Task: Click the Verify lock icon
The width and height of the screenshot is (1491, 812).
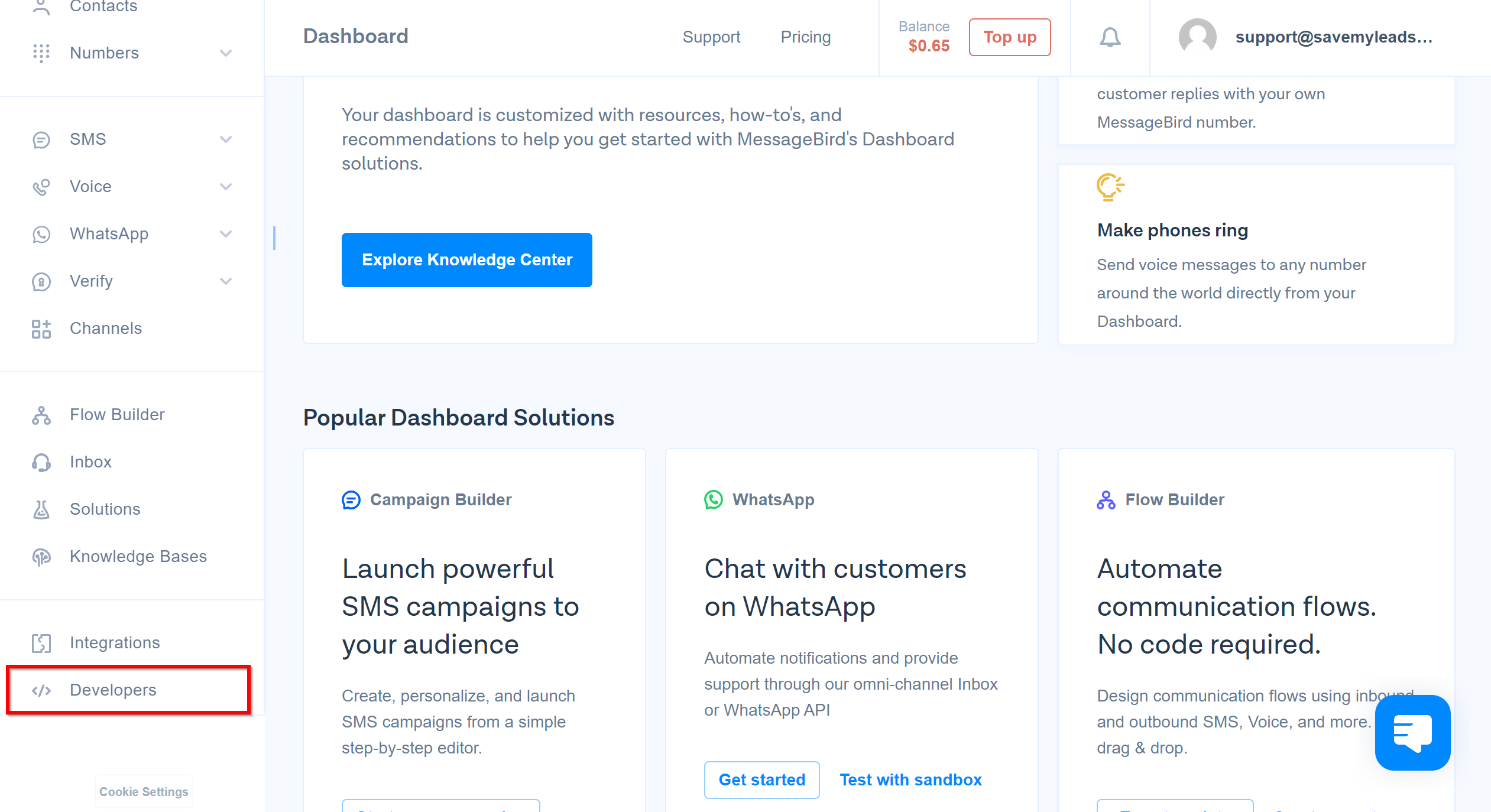Action: [41, 281]
